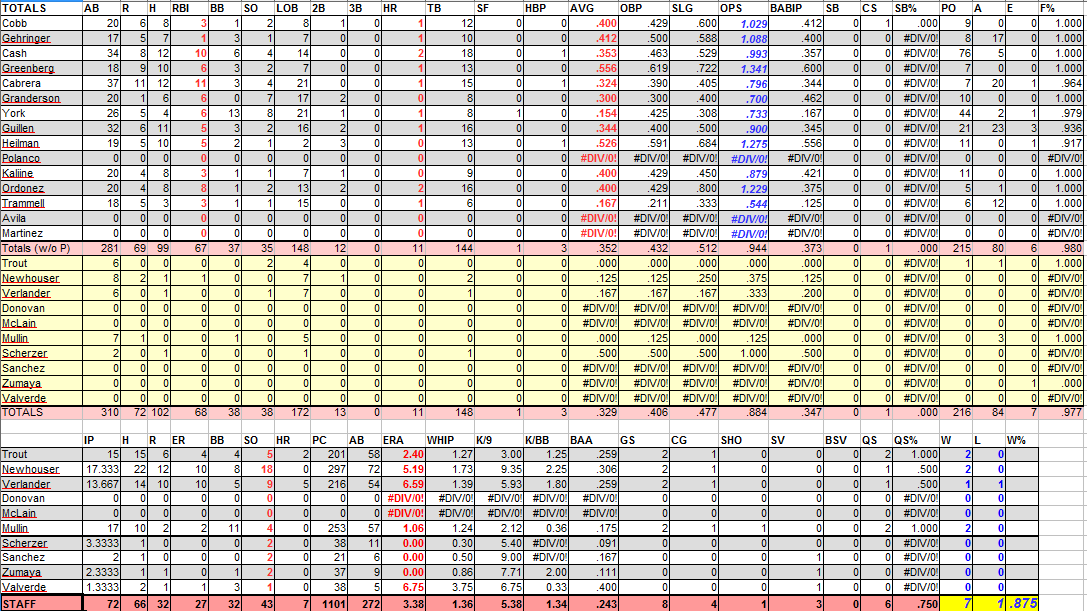
Task: Select the 'Totals (w/o P)' row label
Action: 42,248
